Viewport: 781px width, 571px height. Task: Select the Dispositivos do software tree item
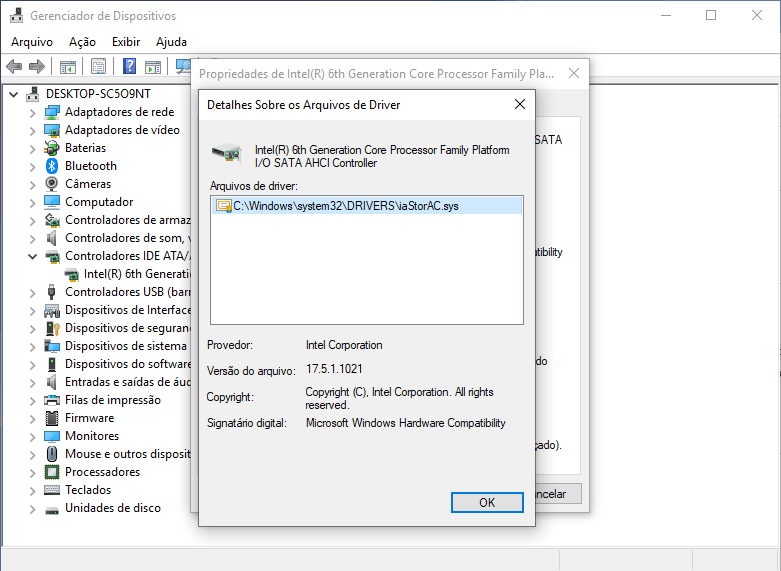(x=128, y=364)
